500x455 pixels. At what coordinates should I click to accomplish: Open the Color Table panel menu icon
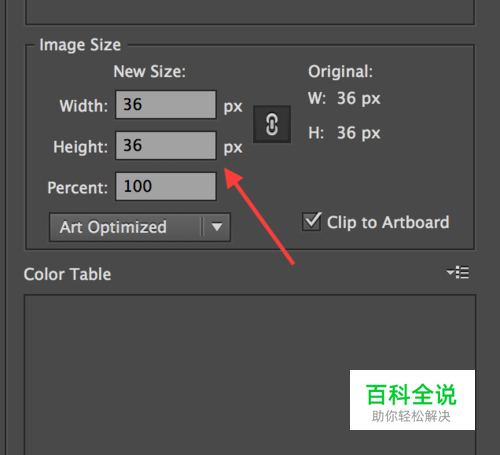(x=458, y=272)
